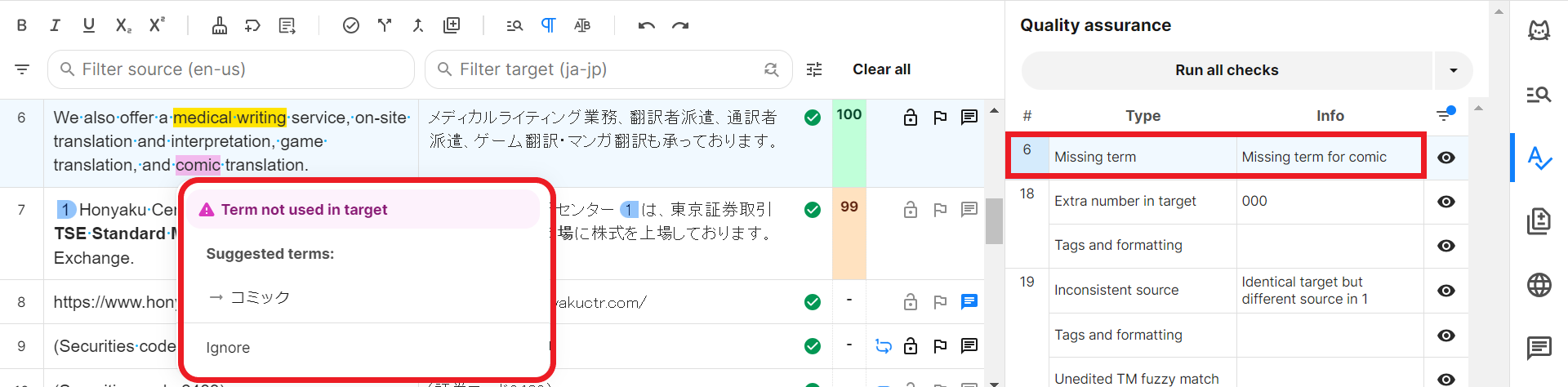The image size is (1568, 387).
Task: Apply bold formatting
Action: (22, 25)
